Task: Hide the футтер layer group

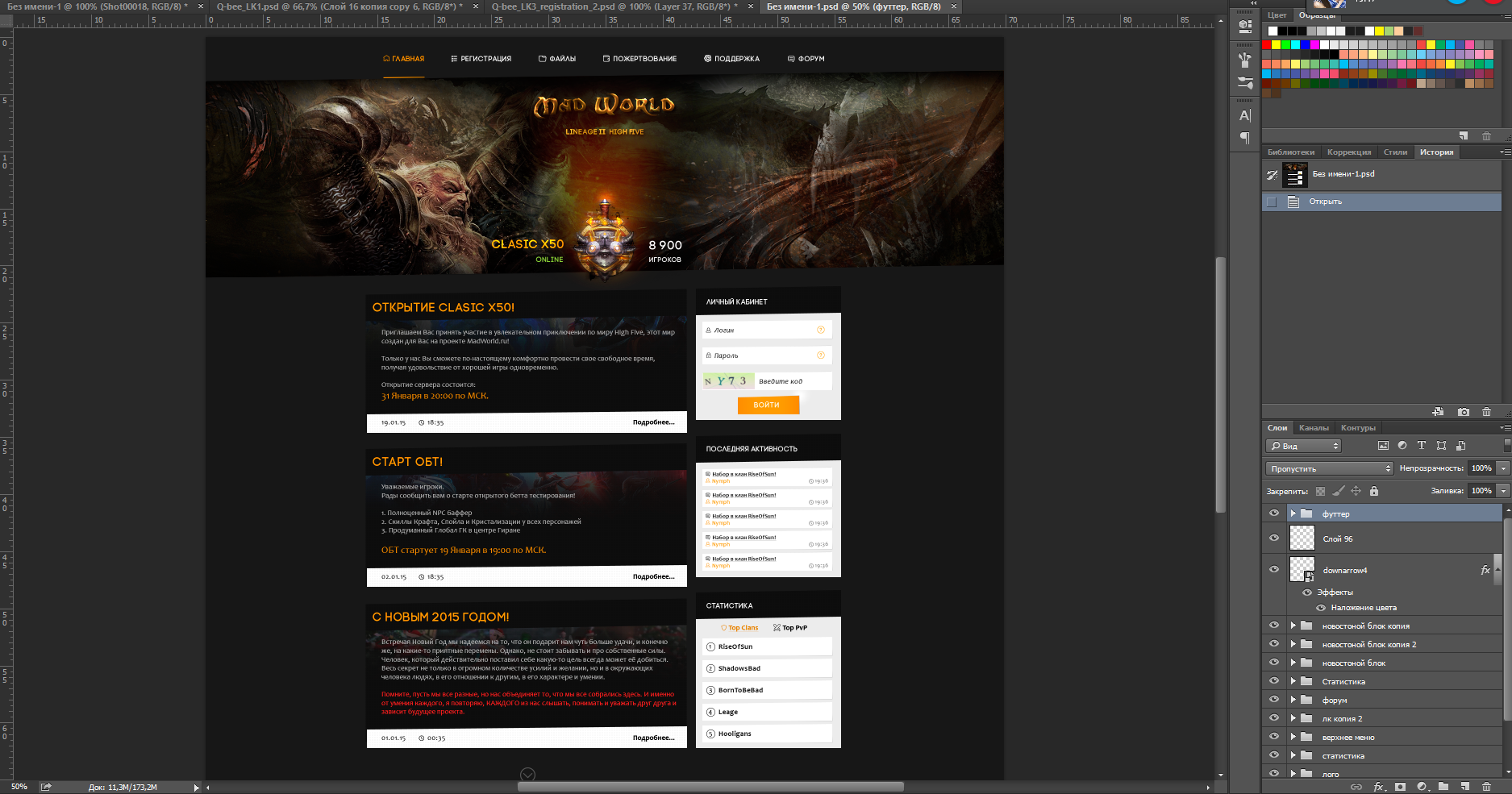Action: (1274, 513)
